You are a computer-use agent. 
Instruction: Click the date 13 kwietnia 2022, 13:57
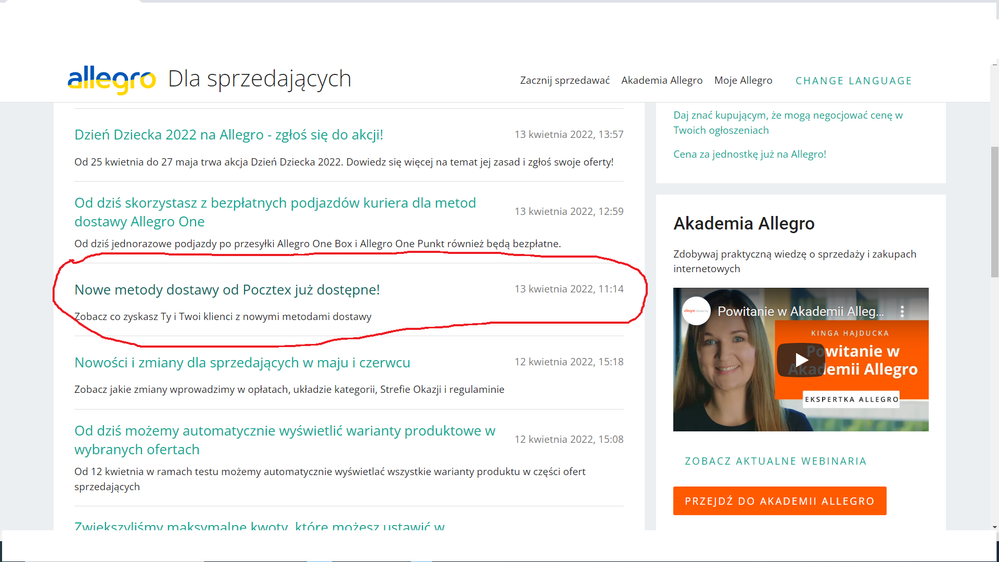click(x=569, y=134)
